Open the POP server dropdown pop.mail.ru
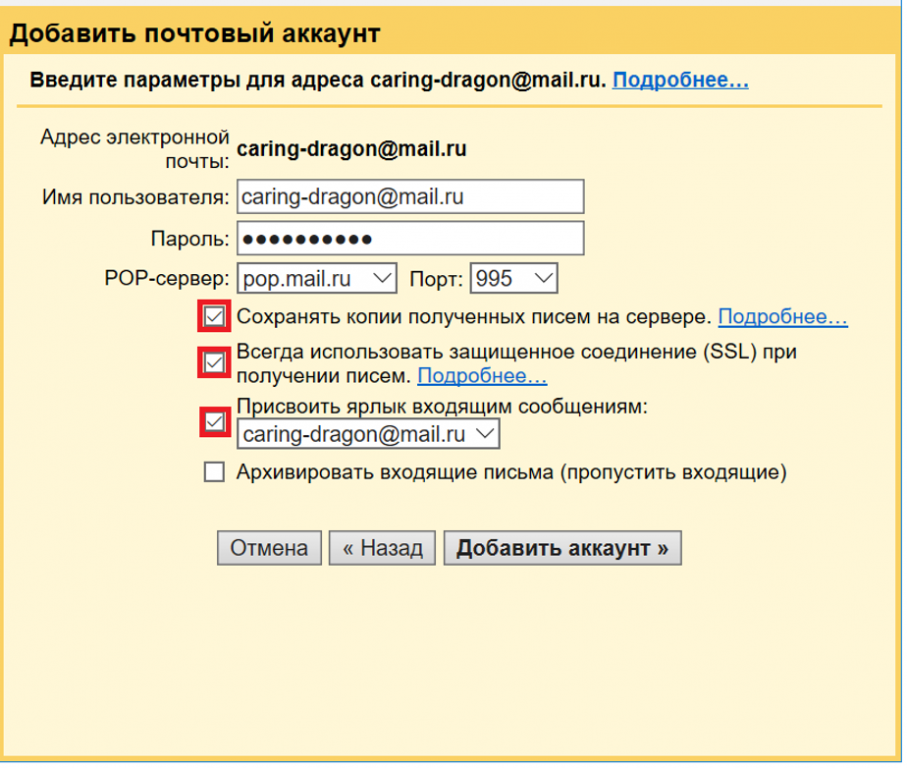The image size is (907, 768). pos(316,279)
